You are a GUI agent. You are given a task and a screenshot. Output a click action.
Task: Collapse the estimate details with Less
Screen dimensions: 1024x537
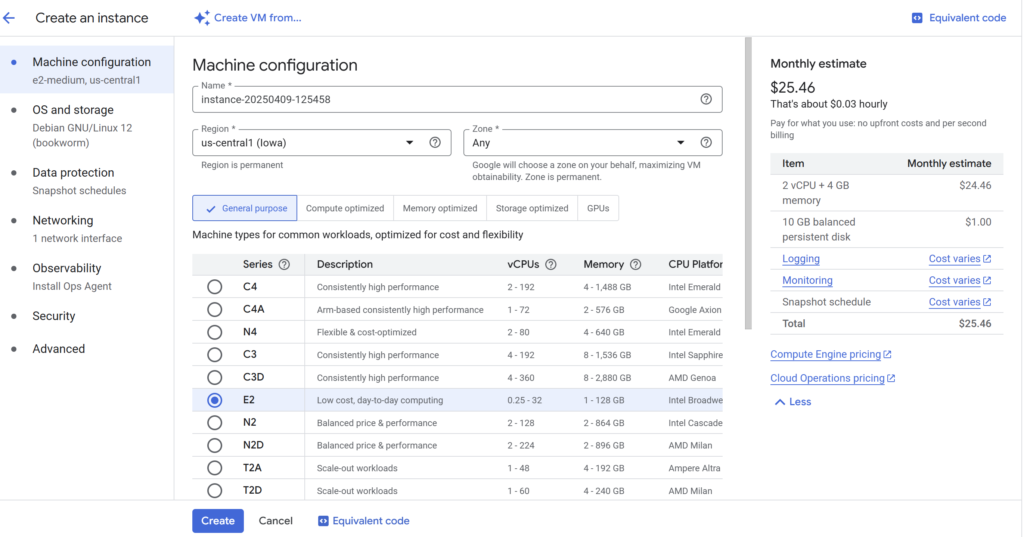792,402
